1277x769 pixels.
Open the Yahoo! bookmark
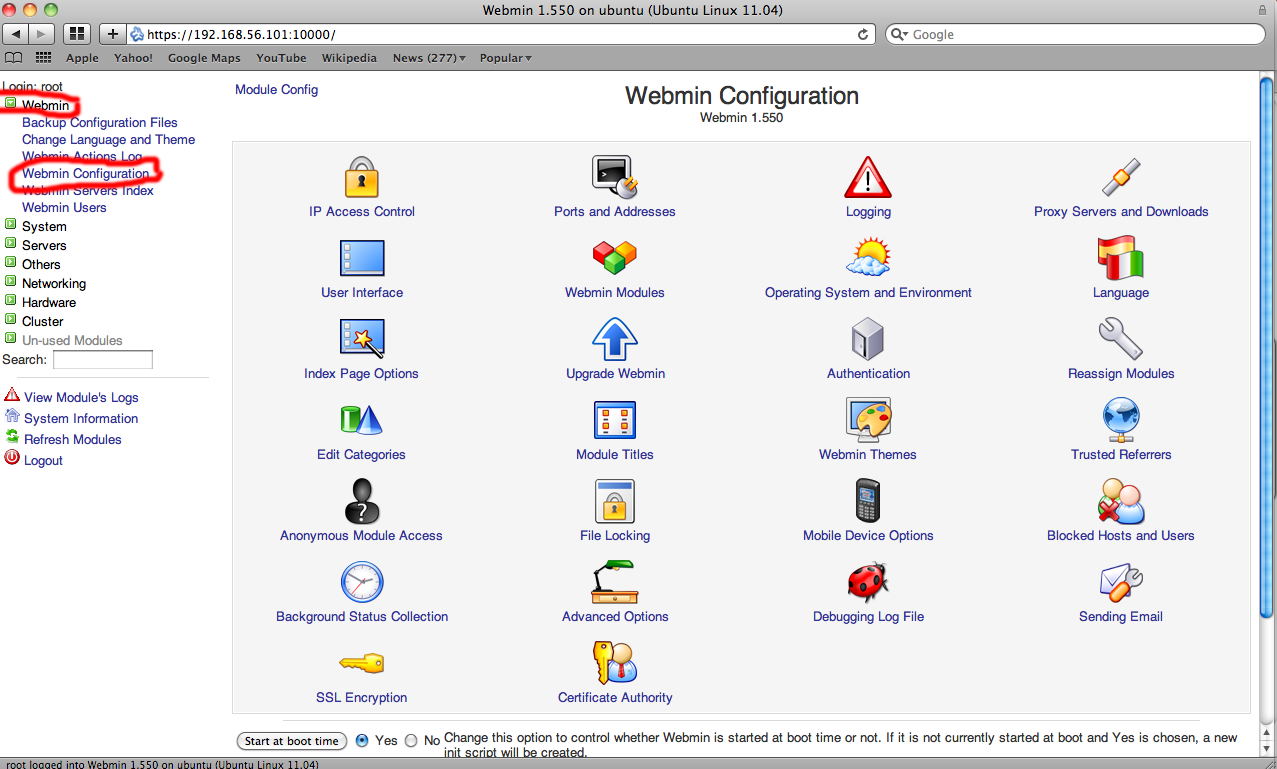(x=133, y=58)
